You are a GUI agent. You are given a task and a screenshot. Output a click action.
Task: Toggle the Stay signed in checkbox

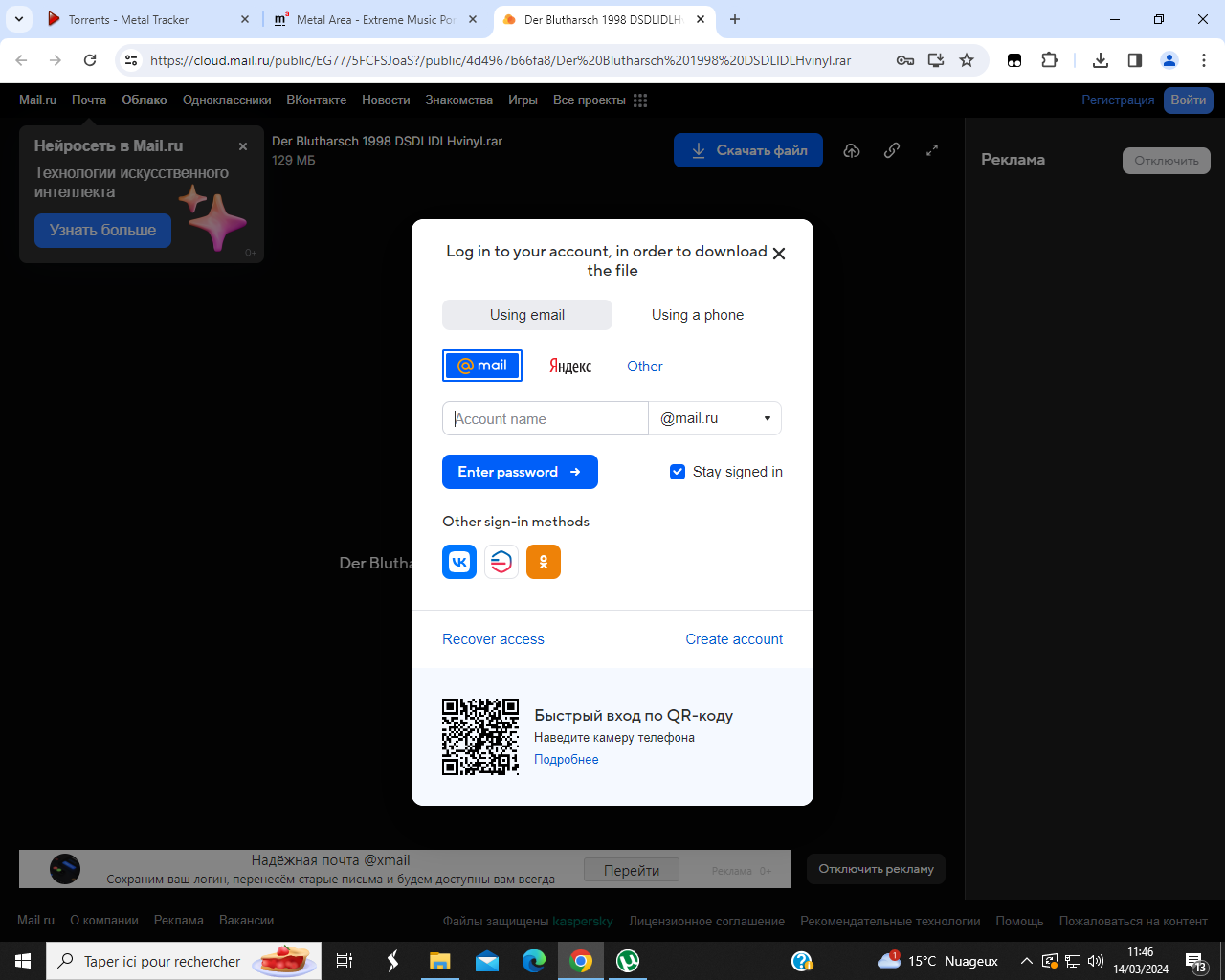click(678, 472)
